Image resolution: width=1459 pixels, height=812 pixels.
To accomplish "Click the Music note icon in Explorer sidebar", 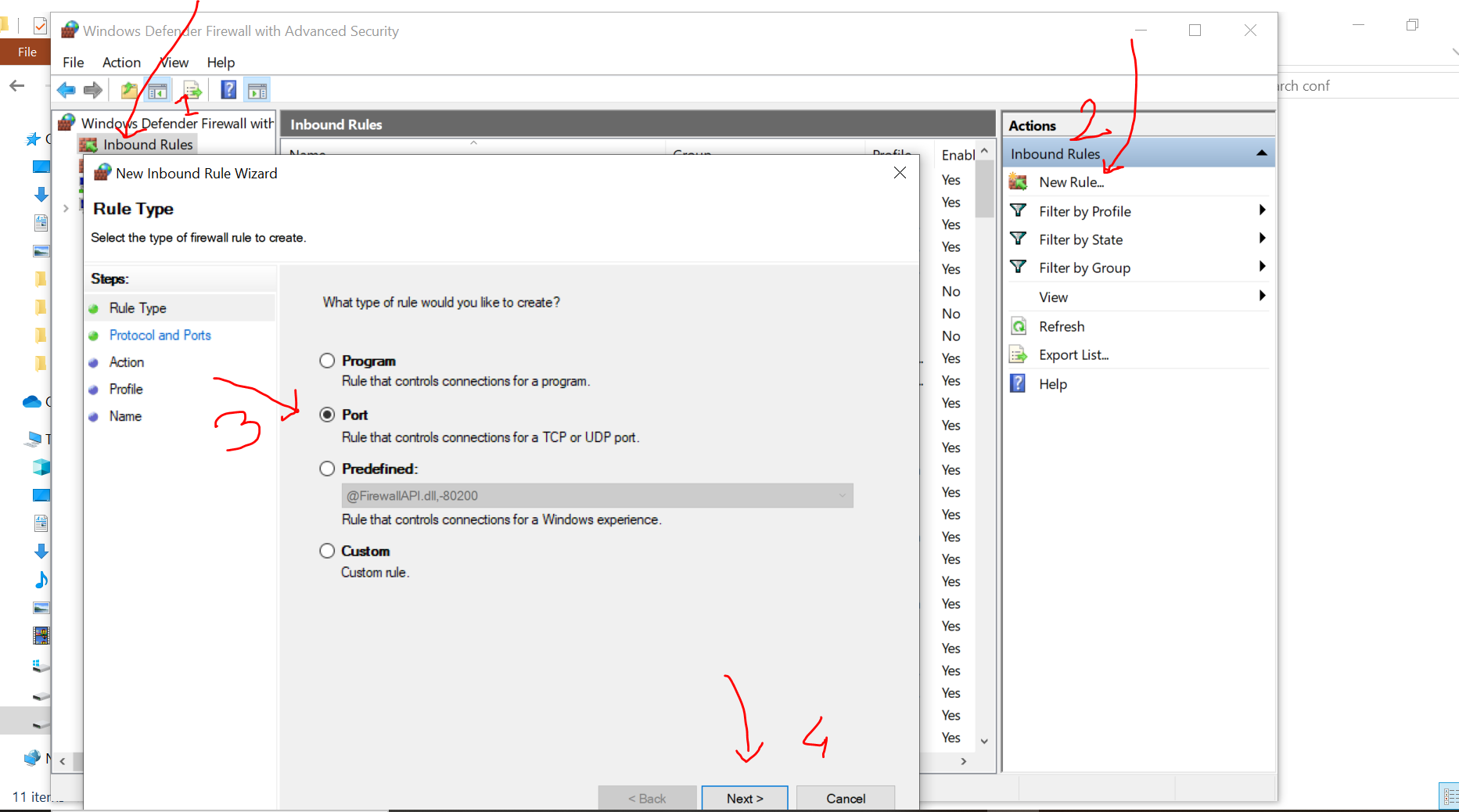I will (41, 580).
